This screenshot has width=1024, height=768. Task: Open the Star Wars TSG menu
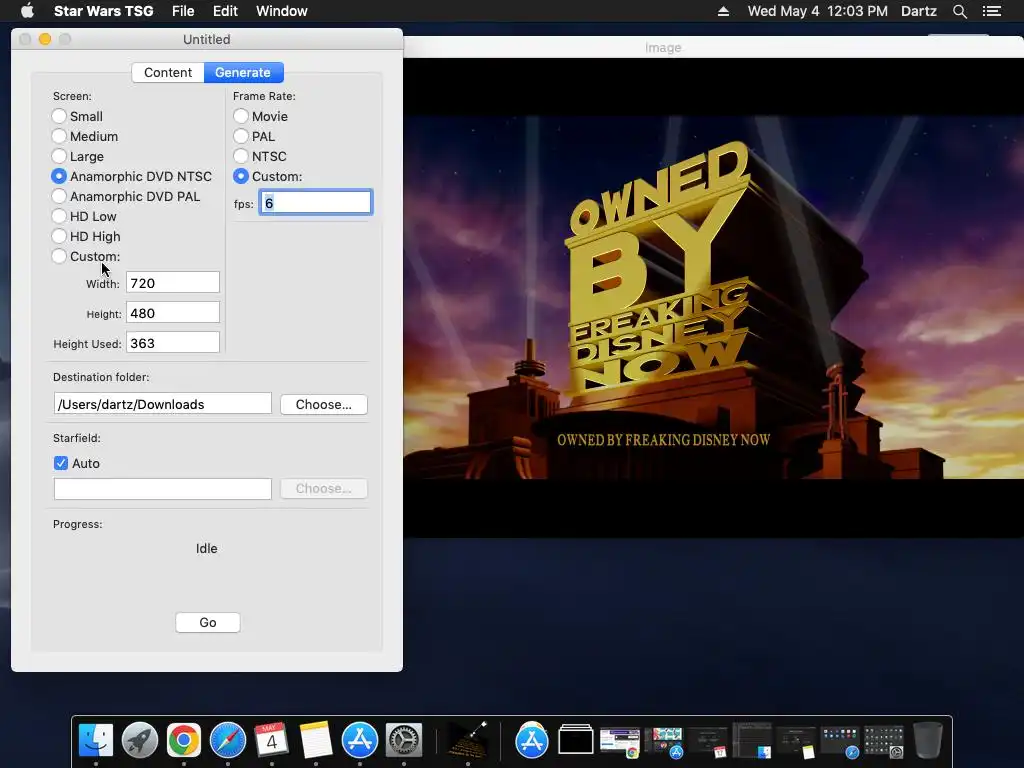click(103, 11)
